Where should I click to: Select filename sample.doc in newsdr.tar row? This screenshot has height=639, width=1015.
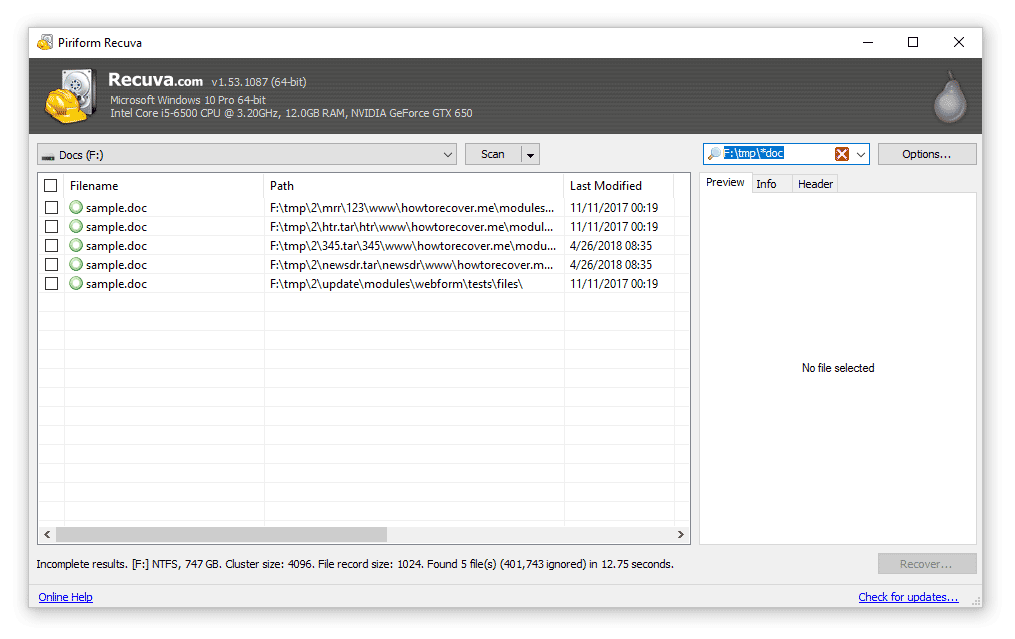[117, 265]
